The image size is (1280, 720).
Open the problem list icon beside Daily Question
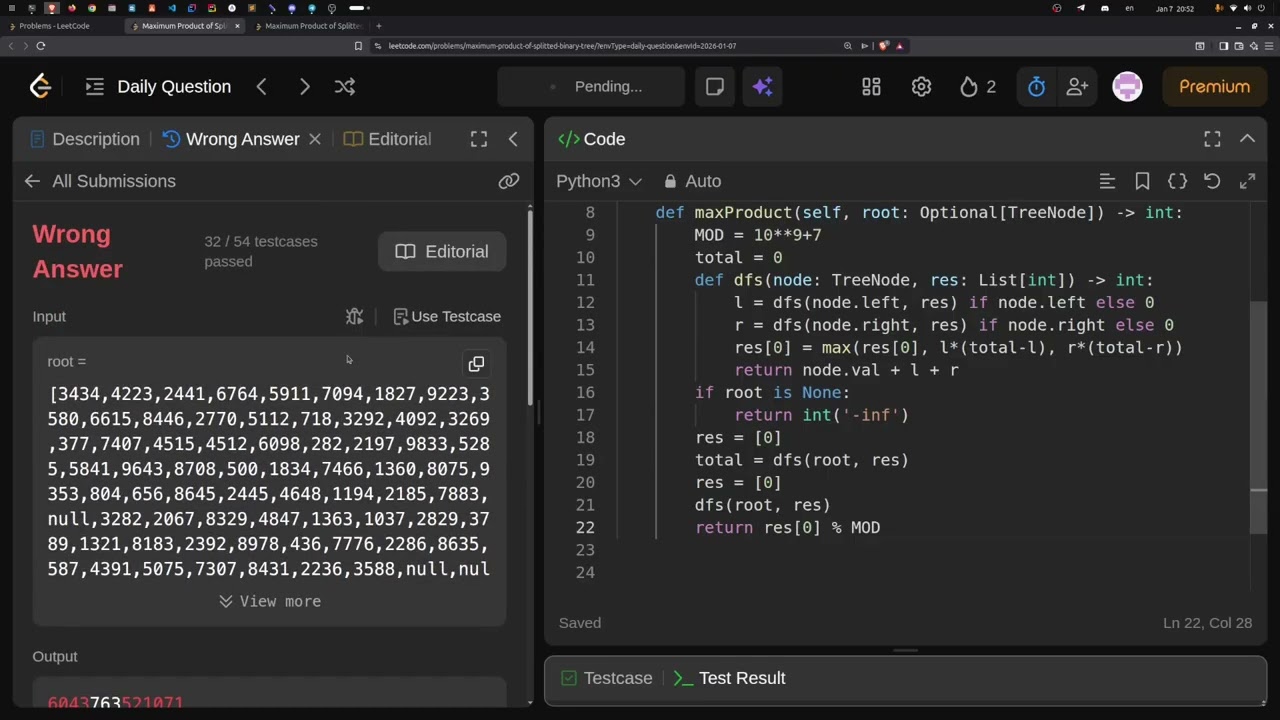click(x=95, y=87)
